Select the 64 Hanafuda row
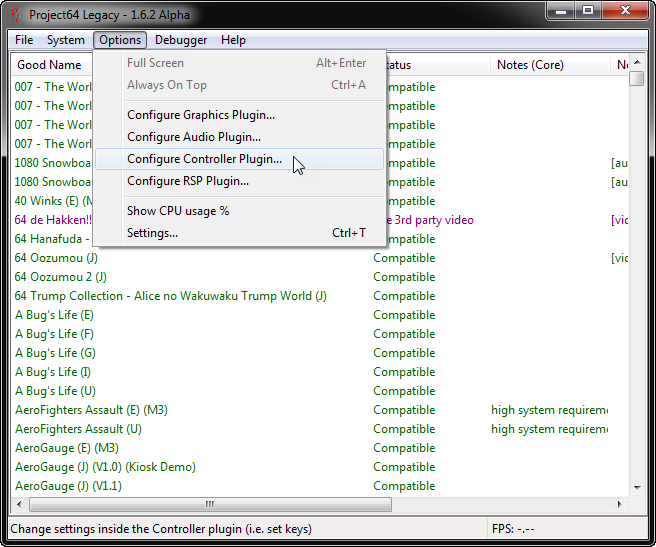This screenshot has height=547, width=656. coord(53,239)
